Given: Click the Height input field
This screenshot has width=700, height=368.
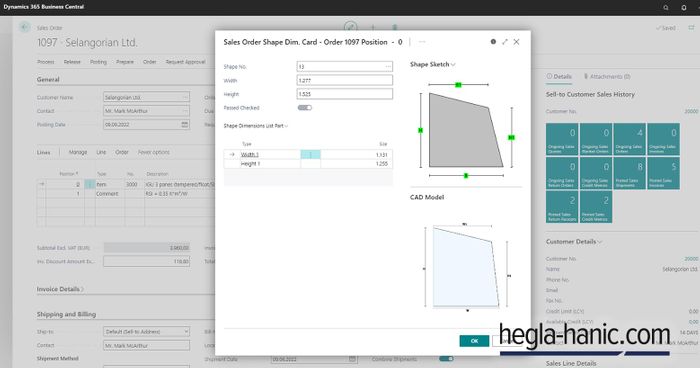Looking at the screenshot, I should click(x=345, y=94).
